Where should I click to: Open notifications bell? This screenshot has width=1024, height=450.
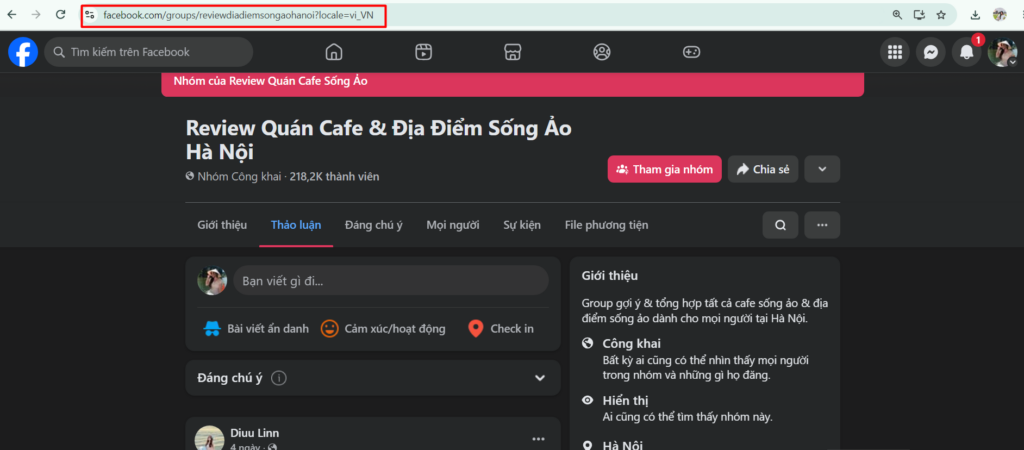[x=967, y=52]
